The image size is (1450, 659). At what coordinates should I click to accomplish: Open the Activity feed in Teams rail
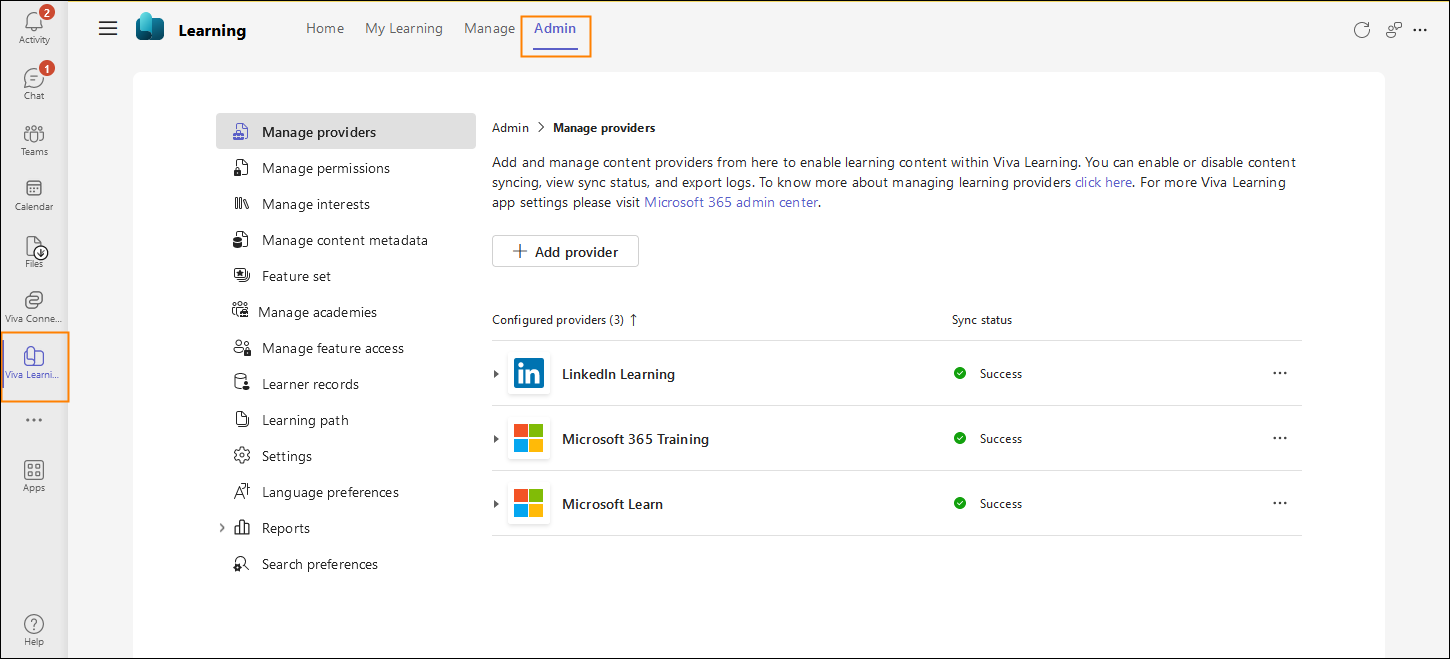coord(34,26)
